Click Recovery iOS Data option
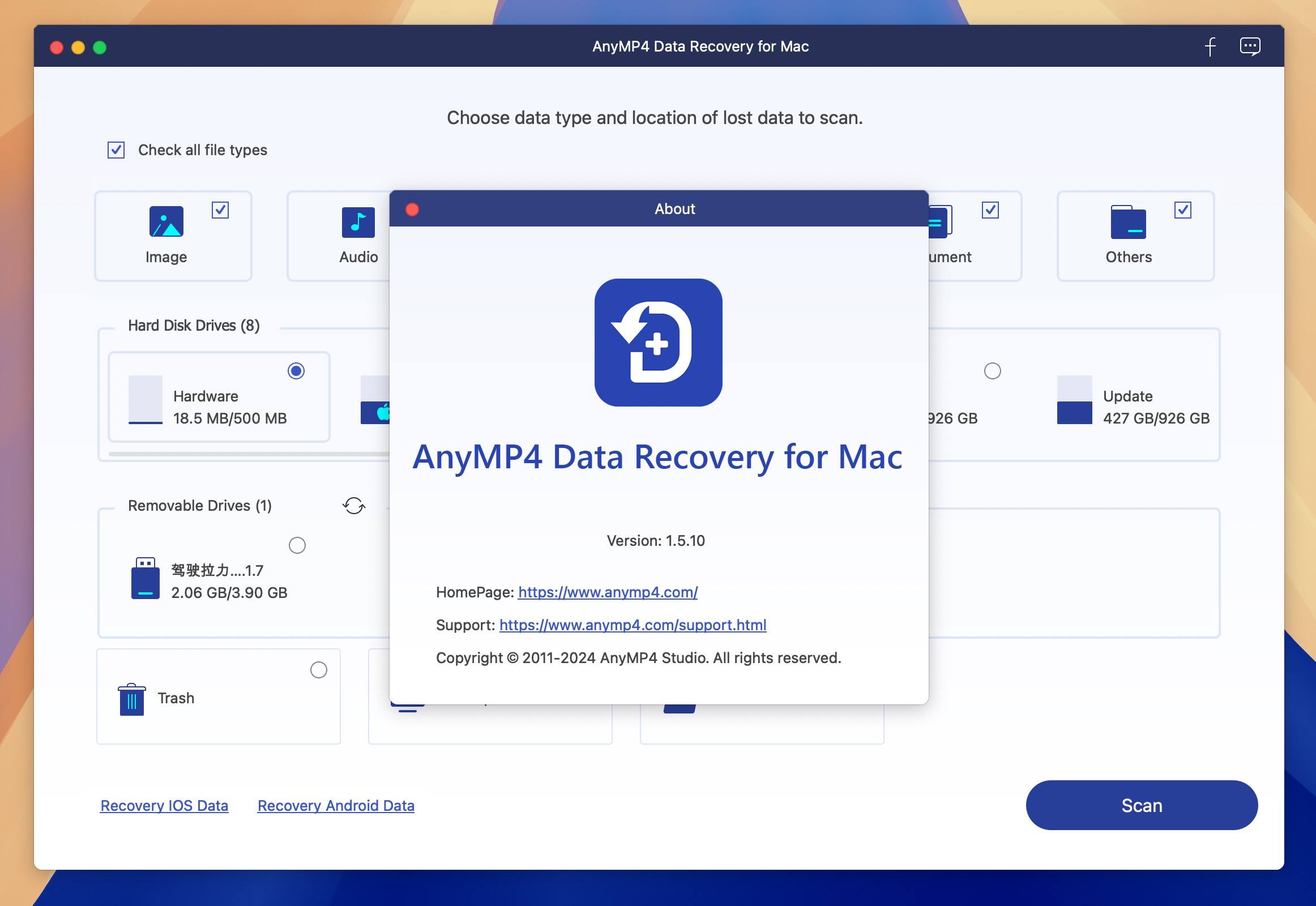Screen dimensions: 1316x906 tap(164, 805)
